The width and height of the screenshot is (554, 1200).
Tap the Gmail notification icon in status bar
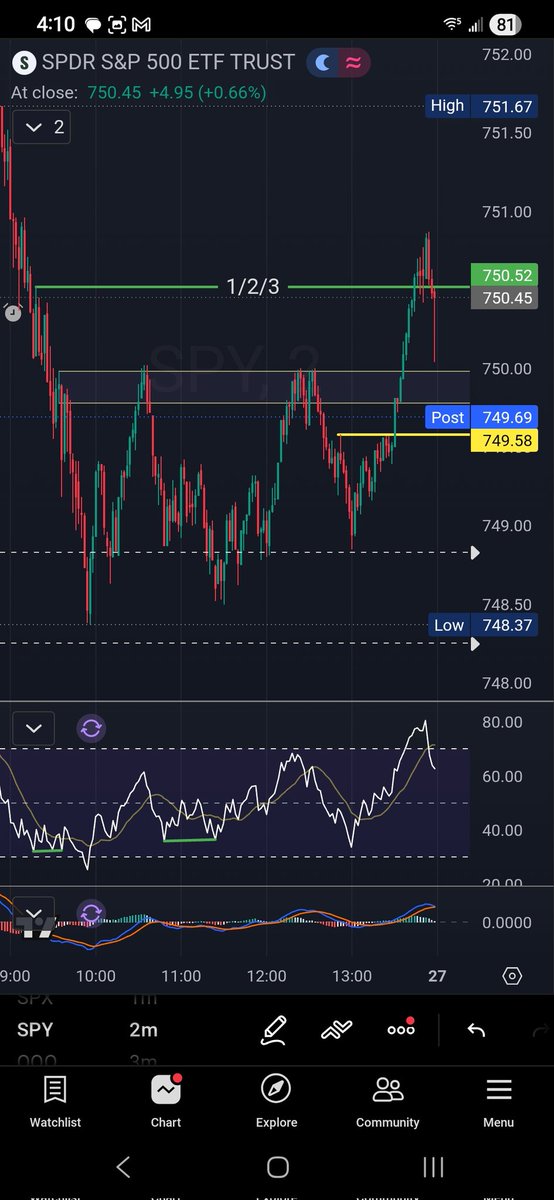point(142,23)
